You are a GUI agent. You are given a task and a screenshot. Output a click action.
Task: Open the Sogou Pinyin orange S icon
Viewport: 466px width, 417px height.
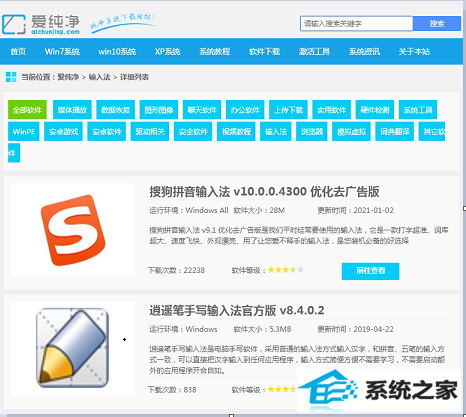[x=73, y=230]
